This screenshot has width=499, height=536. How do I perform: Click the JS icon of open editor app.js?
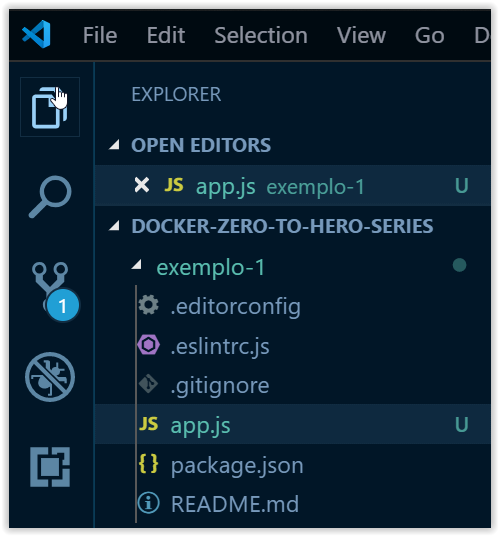174,185
